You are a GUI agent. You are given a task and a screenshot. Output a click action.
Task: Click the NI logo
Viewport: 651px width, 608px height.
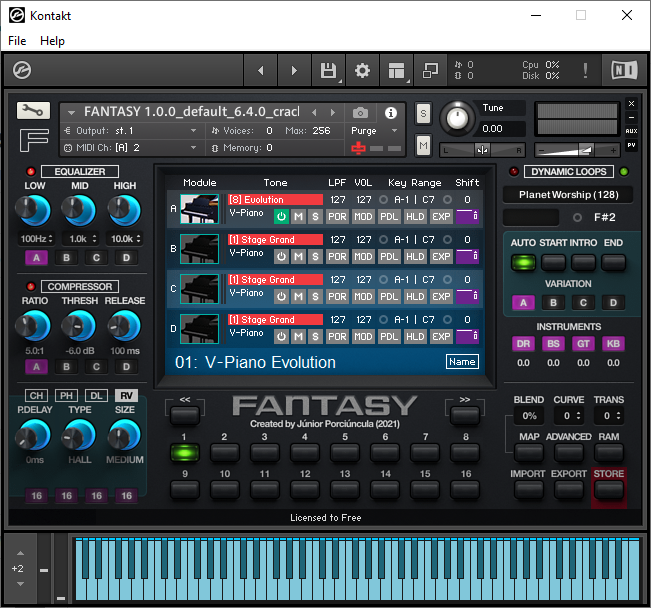624,70
